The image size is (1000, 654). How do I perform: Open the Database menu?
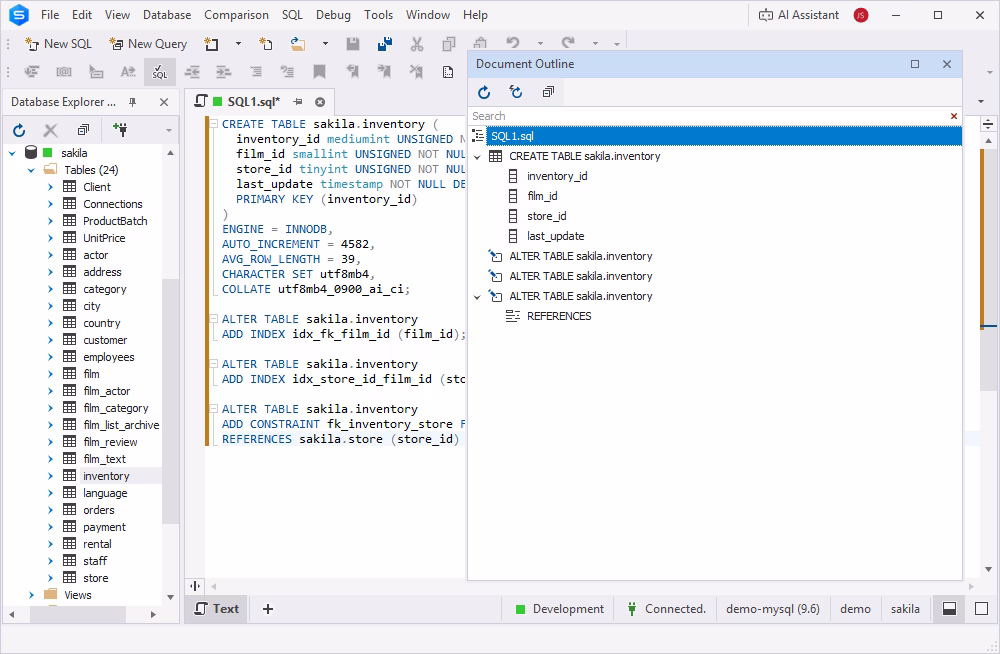166,15
